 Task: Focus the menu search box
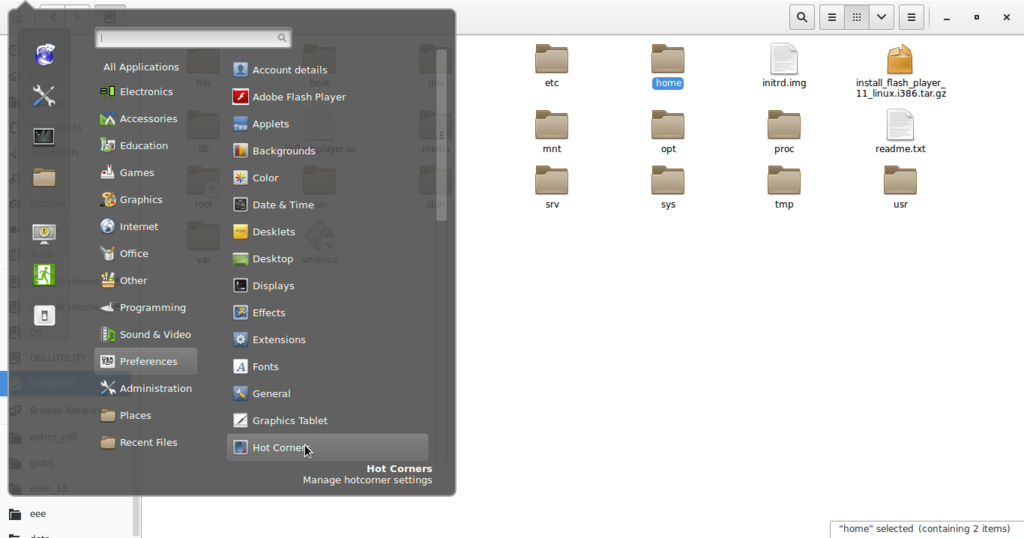coord(193,38)
